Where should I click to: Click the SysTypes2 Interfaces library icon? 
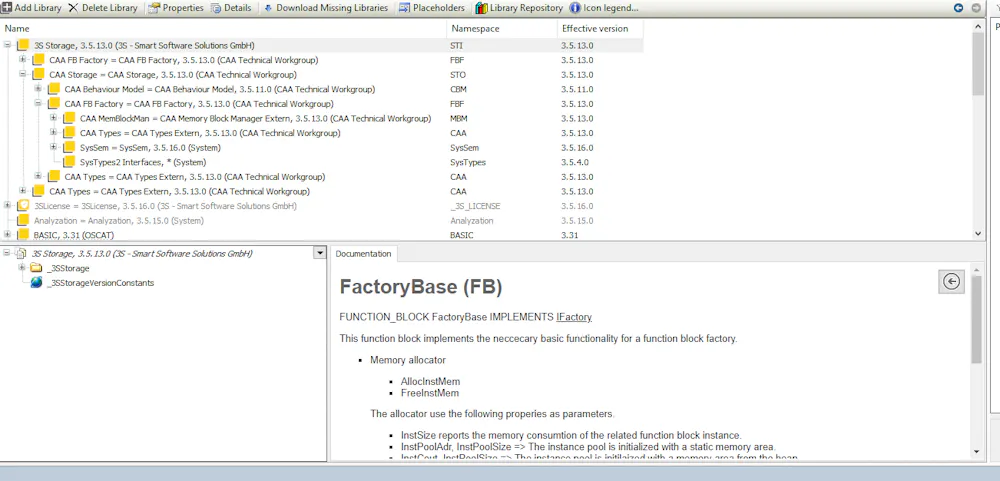point(69,162)
